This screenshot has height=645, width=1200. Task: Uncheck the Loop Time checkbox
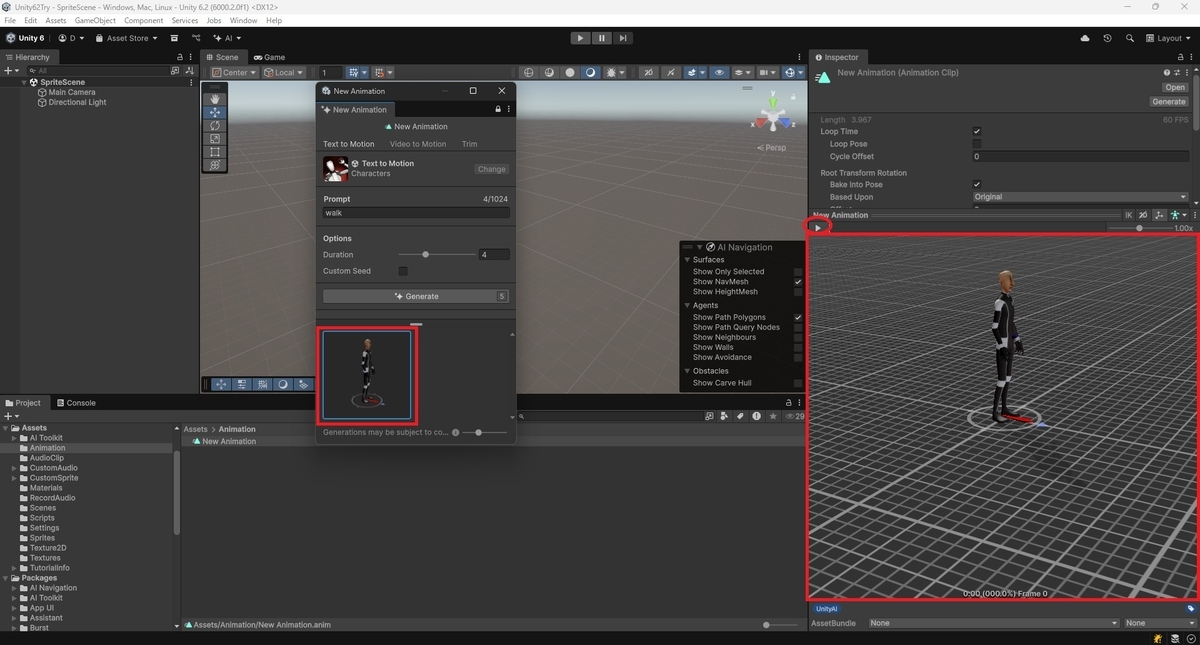click(977, 132)
